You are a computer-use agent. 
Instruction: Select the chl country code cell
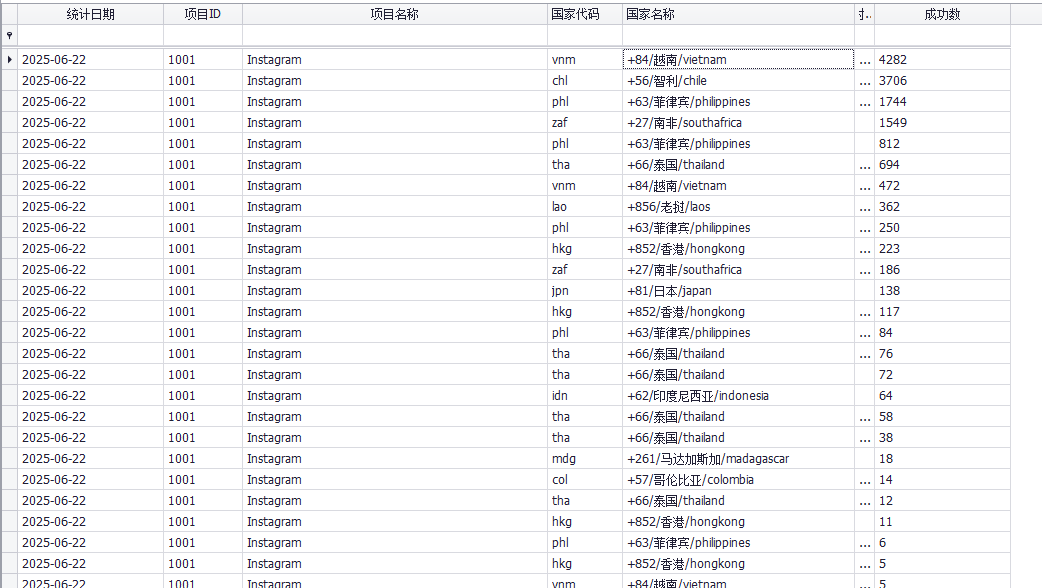tap(585, 80)
